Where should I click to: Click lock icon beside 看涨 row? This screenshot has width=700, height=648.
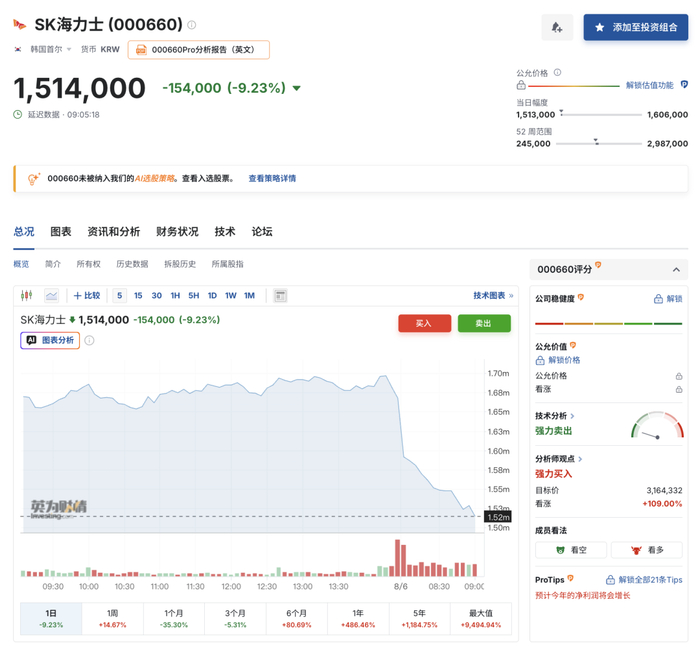tap(679, 389)
